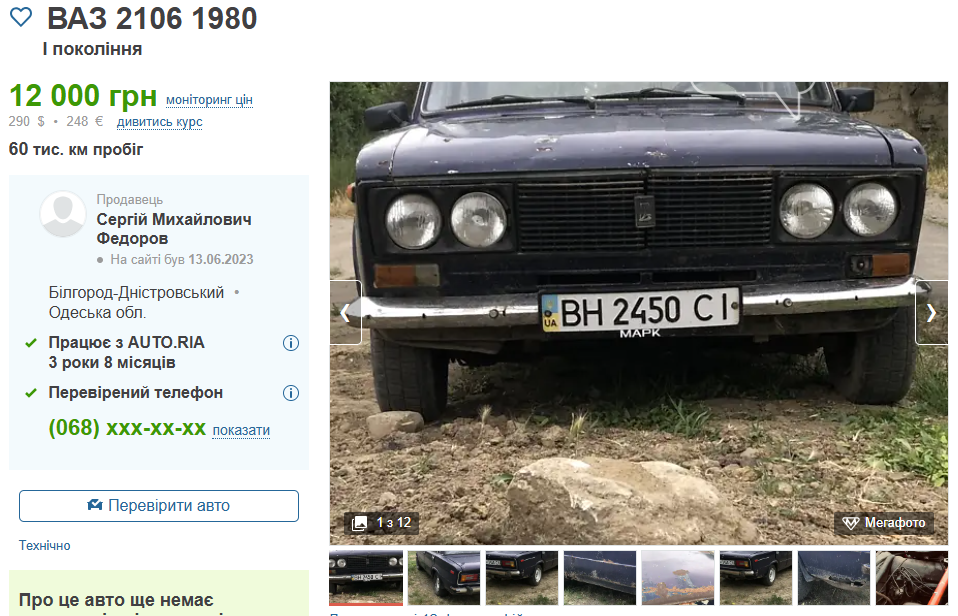The width and height of the screenshot is (958, 616).
Task: Click info icon next to Перевірений телефон
Action: click(291, 393)
